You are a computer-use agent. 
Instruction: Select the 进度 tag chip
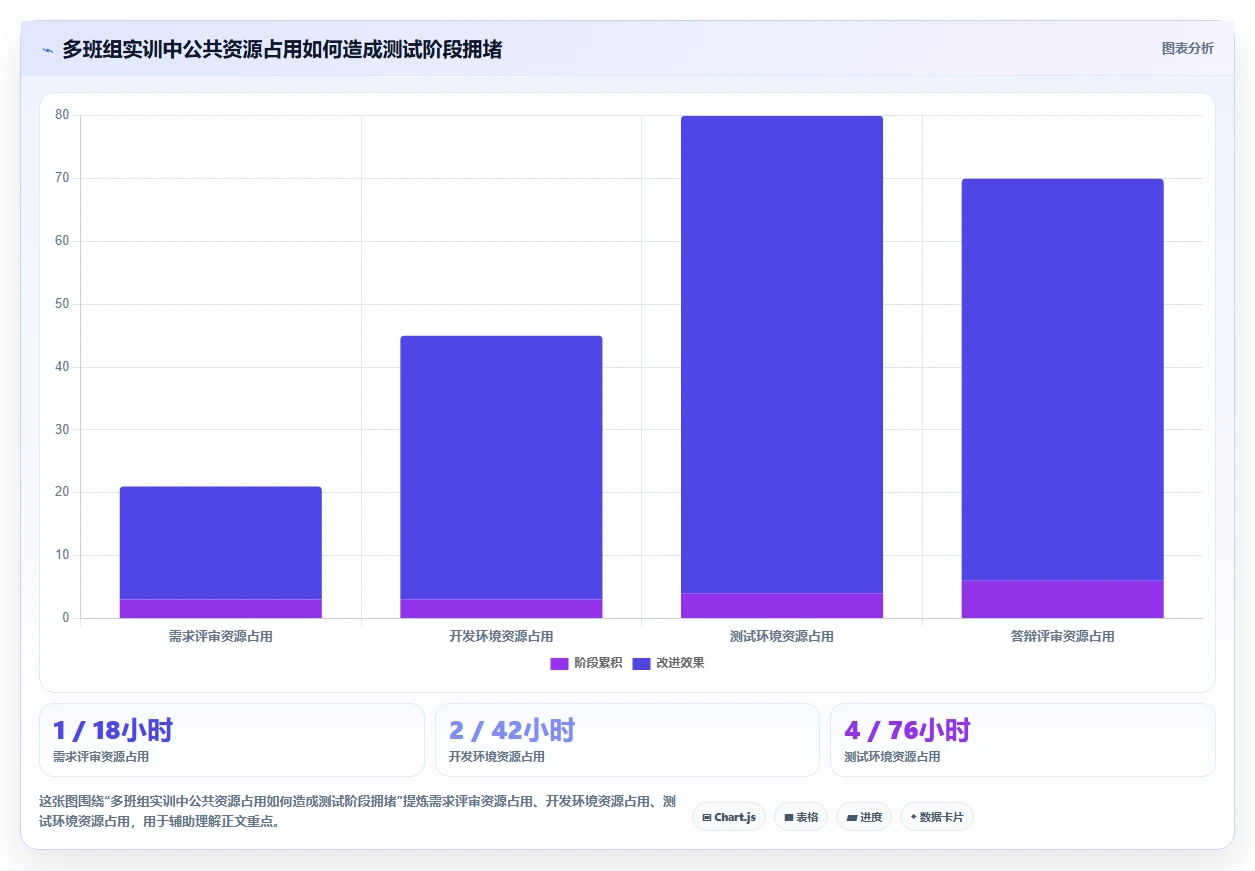coord(864,817)
